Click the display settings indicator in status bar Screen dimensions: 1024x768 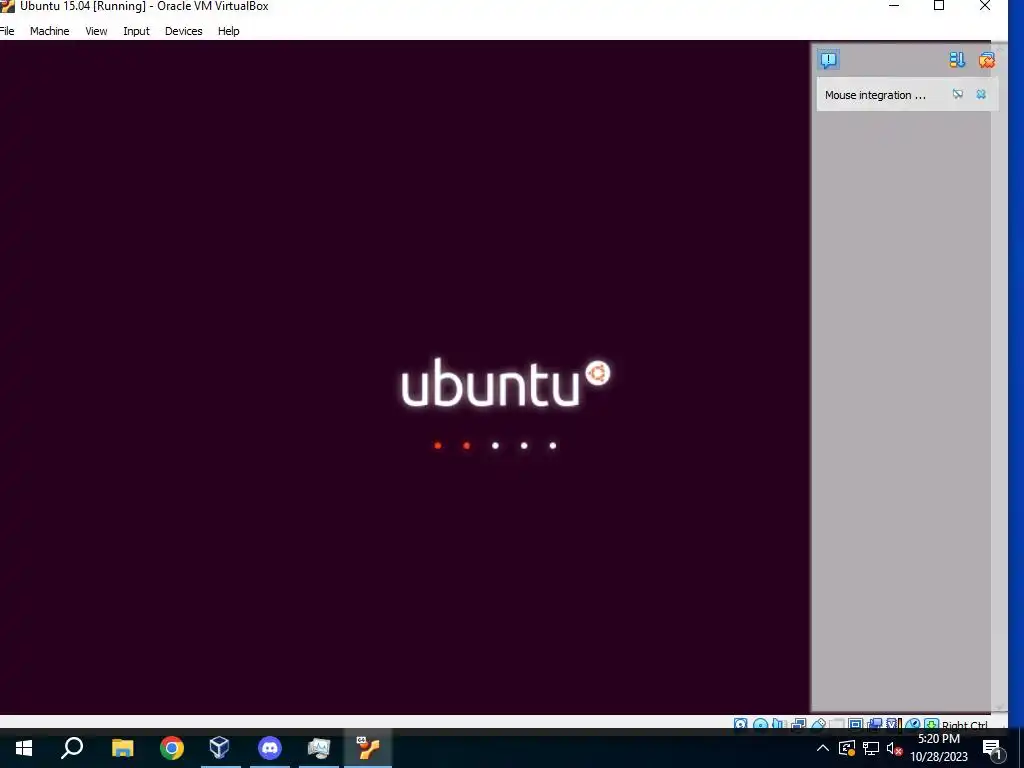(856, 724)
